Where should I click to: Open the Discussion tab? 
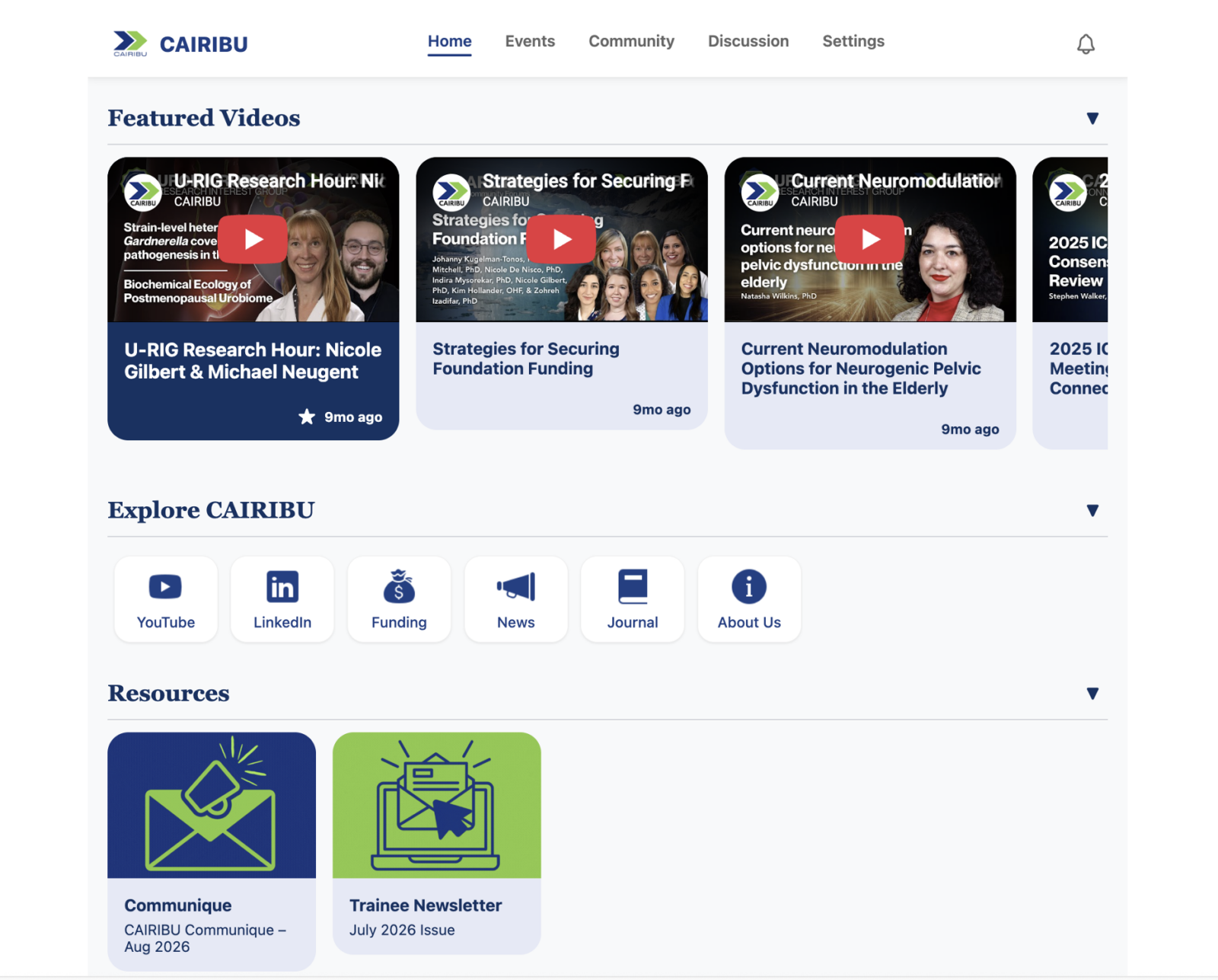pos(748,41)
